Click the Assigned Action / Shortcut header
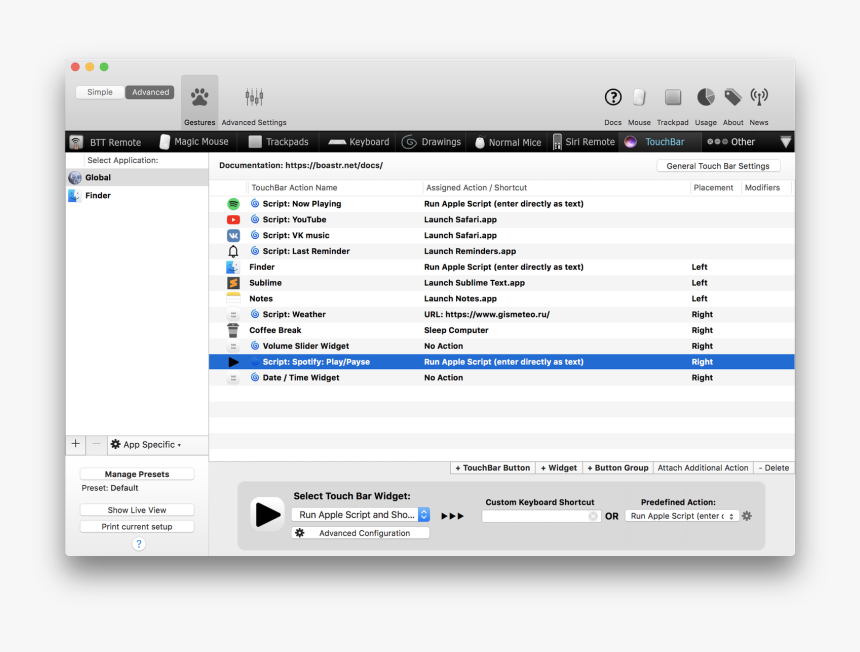 pyautogui.click(x=556, y=188)
